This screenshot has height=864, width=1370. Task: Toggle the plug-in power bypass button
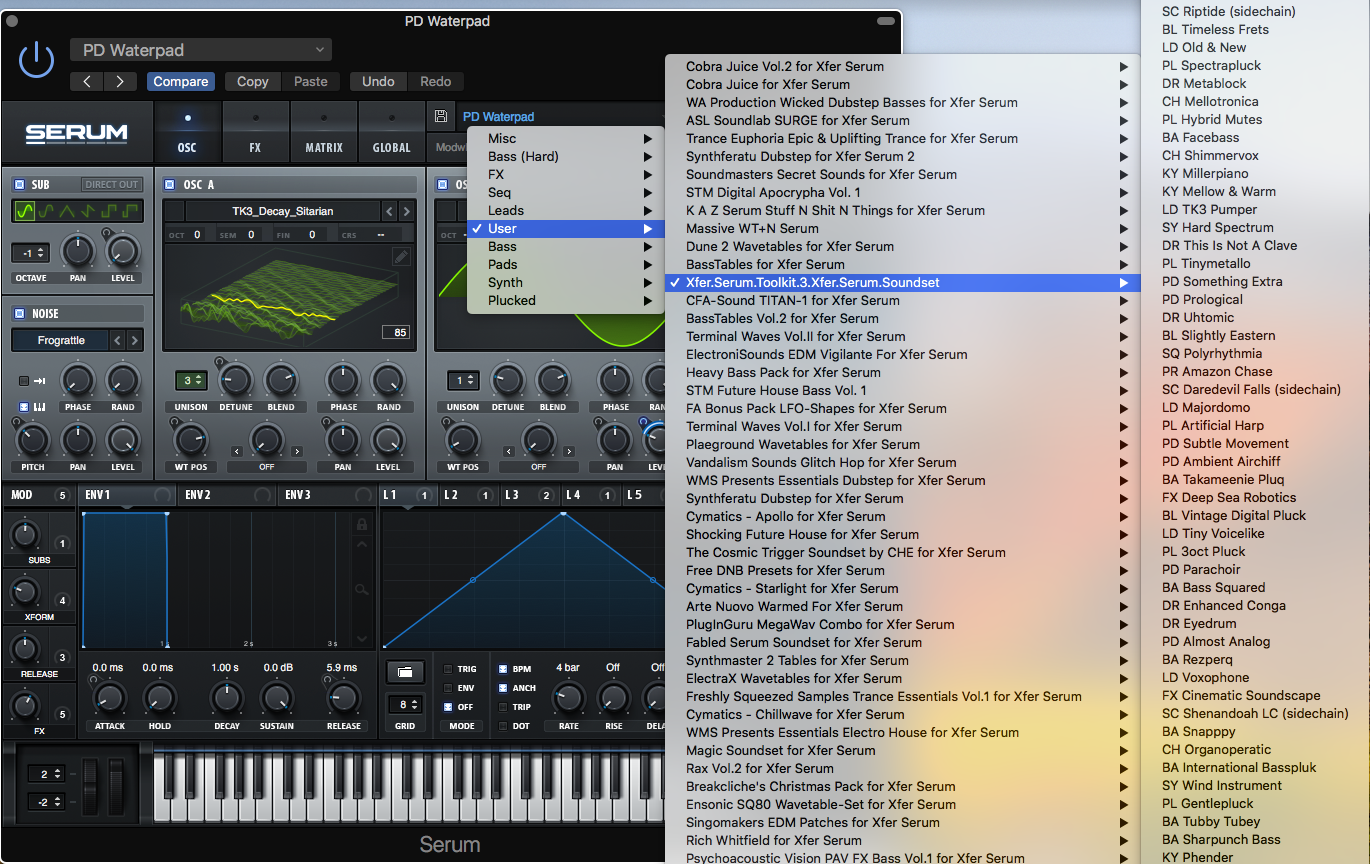click(x=37, y=61)
